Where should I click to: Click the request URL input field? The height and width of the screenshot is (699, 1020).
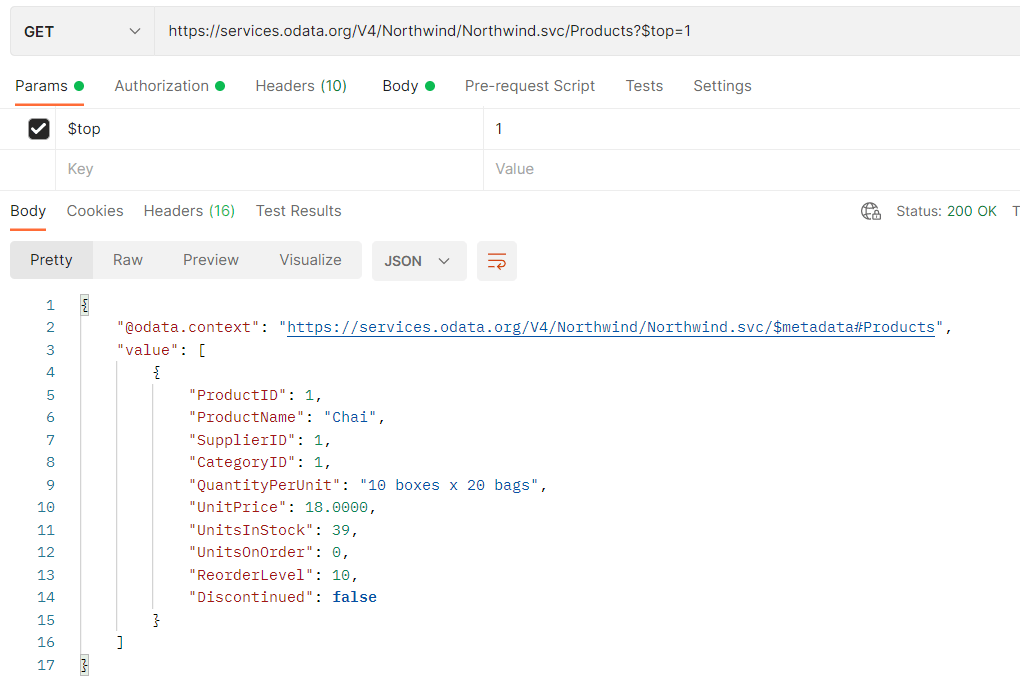click(x=580, y=32)
